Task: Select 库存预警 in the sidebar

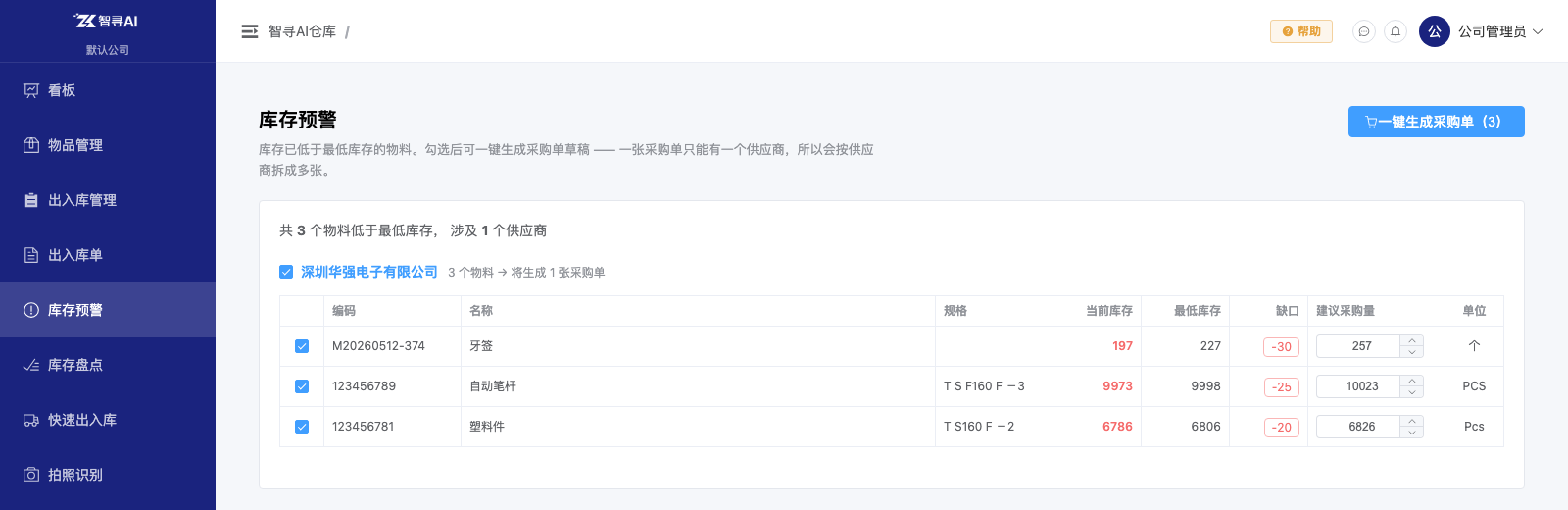Action: click(x=108, y=310)
